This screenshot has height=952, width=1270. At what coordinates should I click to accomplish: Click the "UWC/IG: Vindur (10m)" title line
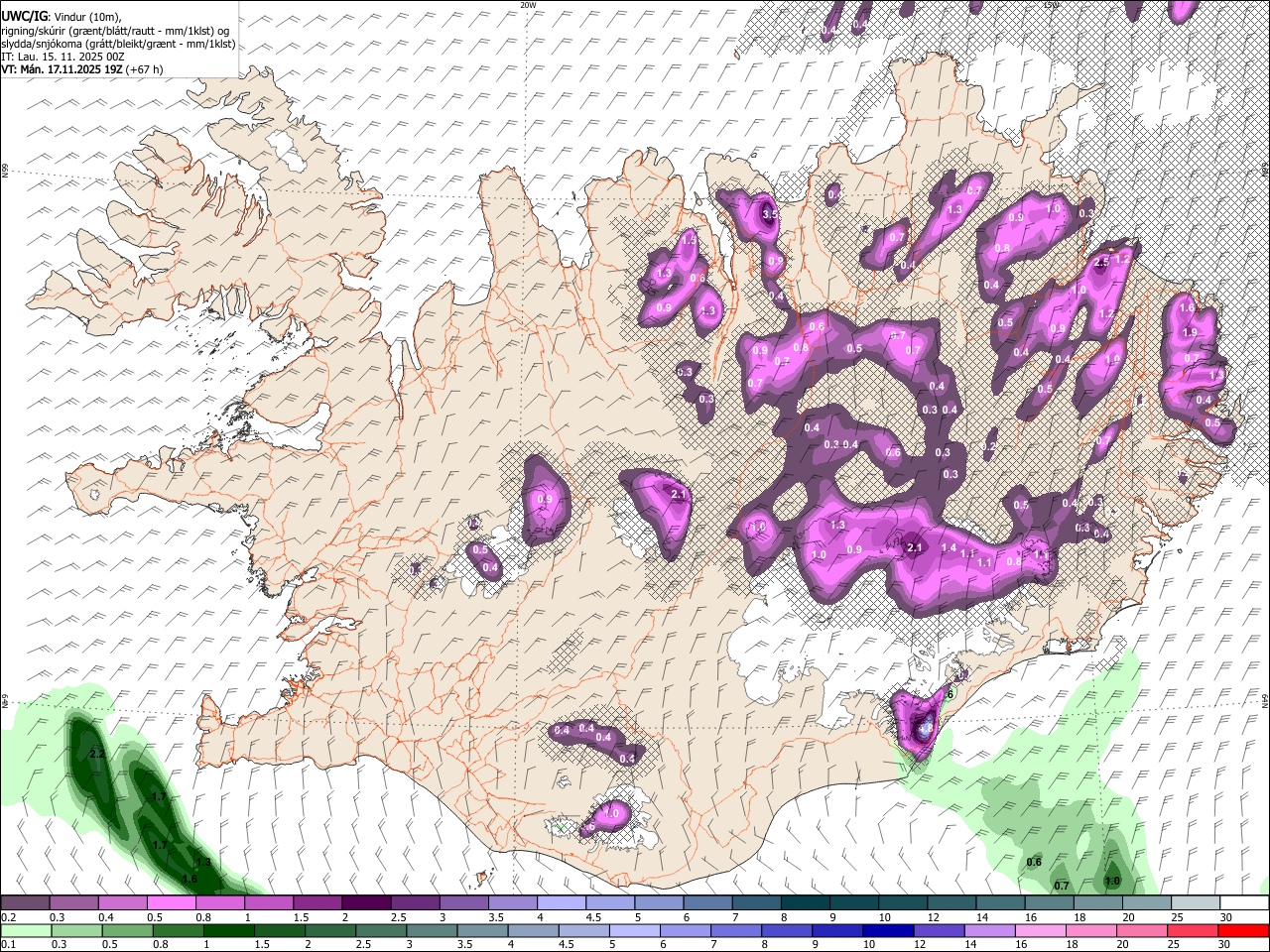(x=62, y=17)
